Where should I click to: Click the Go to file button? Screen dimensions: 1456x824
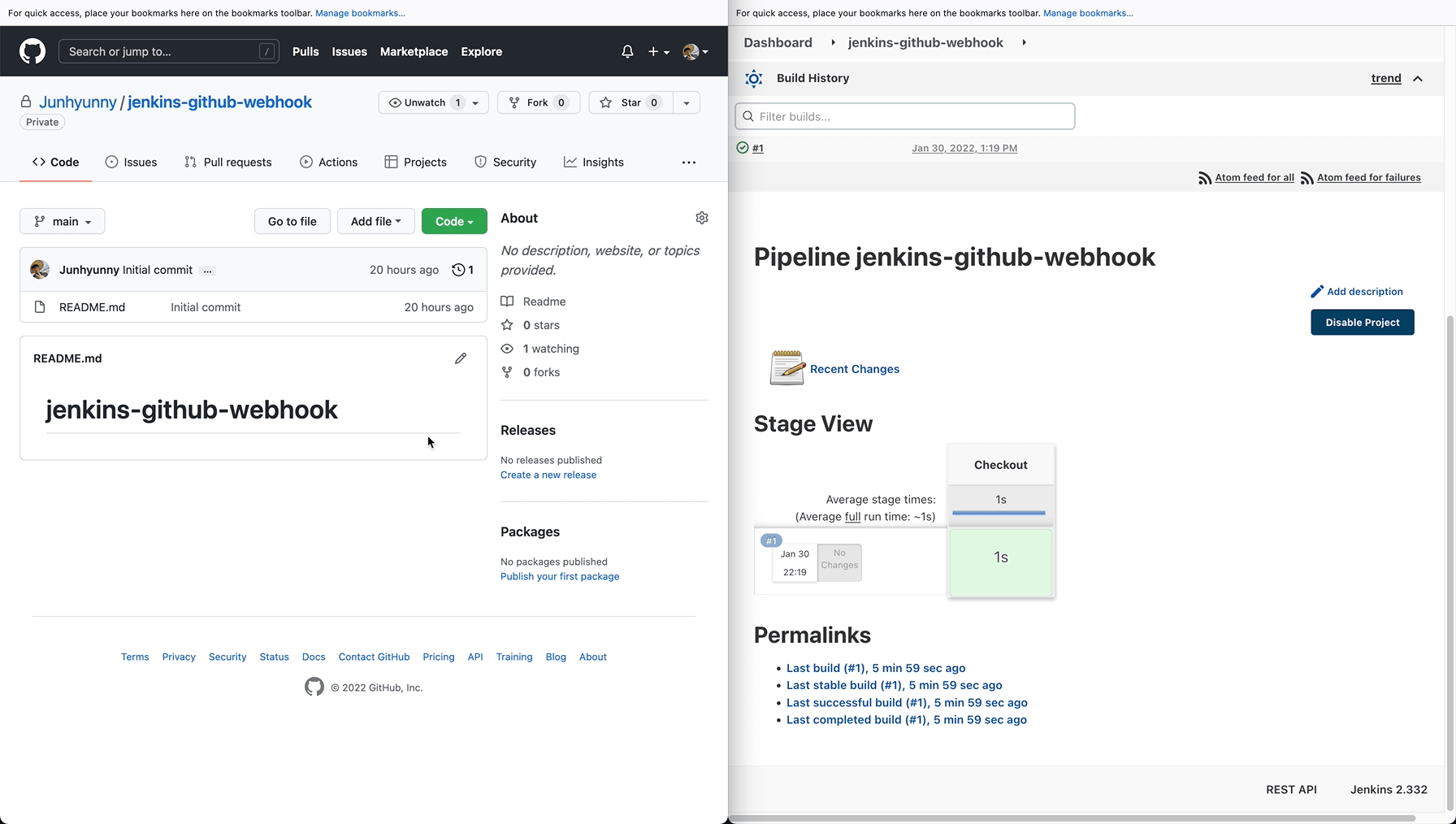click(292, 221)
